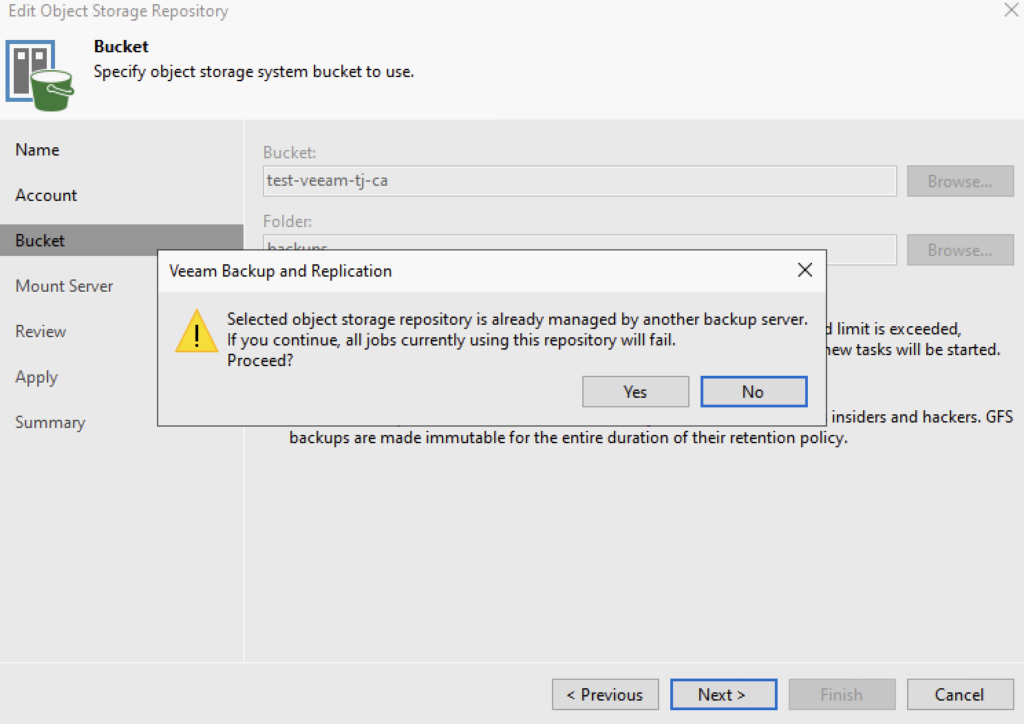Jump to the Mount Server step
This screenshot has width=1024, height=724.
pos(64,286)
